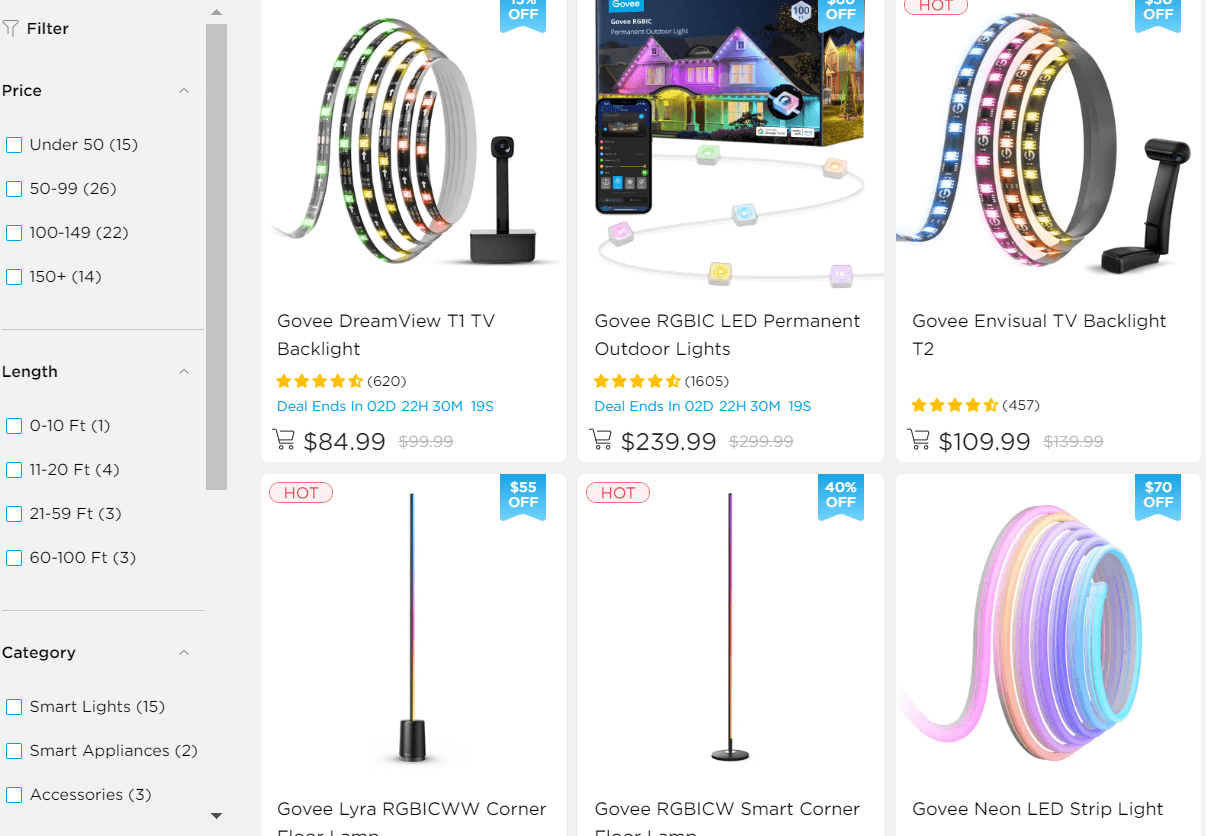The image size is (1206, 836).
Task: Enable the 11-20 Ft length filter
Action: pyautogui.click(x=14, y=470)
